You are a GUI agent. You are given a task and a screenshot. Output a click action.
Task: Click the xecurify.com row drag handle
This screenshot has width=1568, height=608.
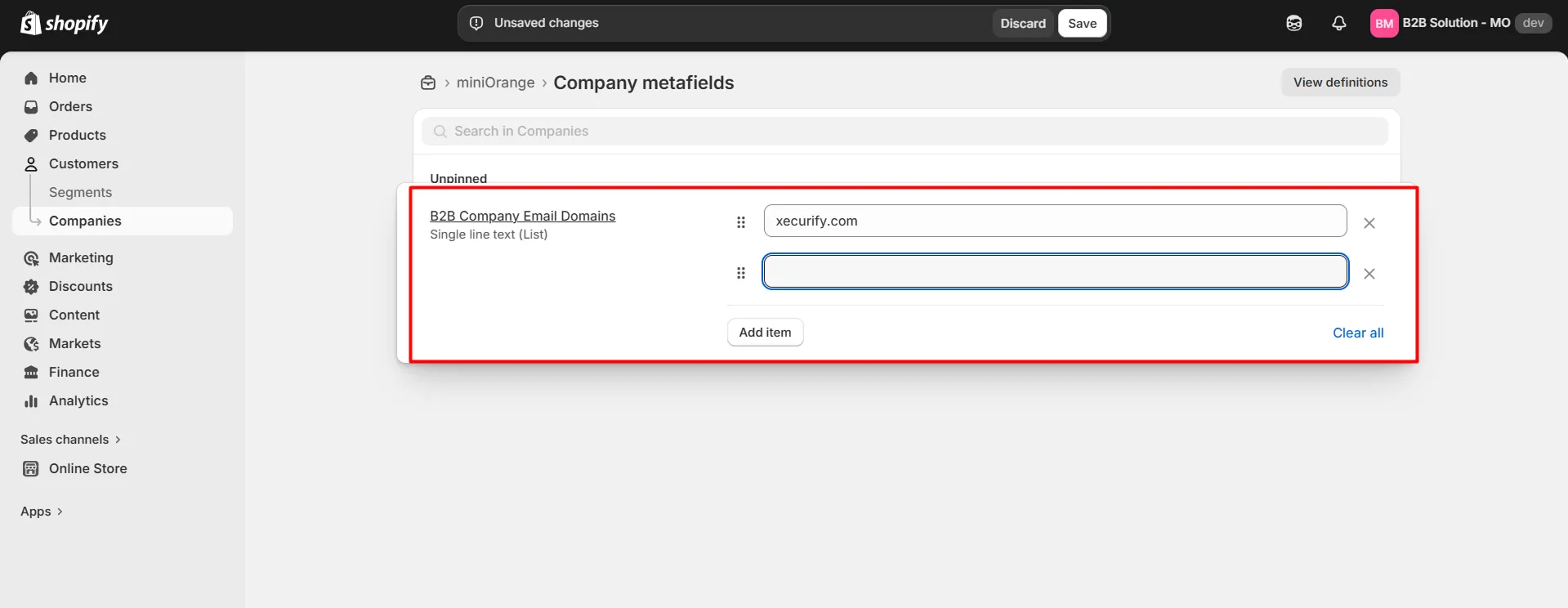click(x=741, y=222)
